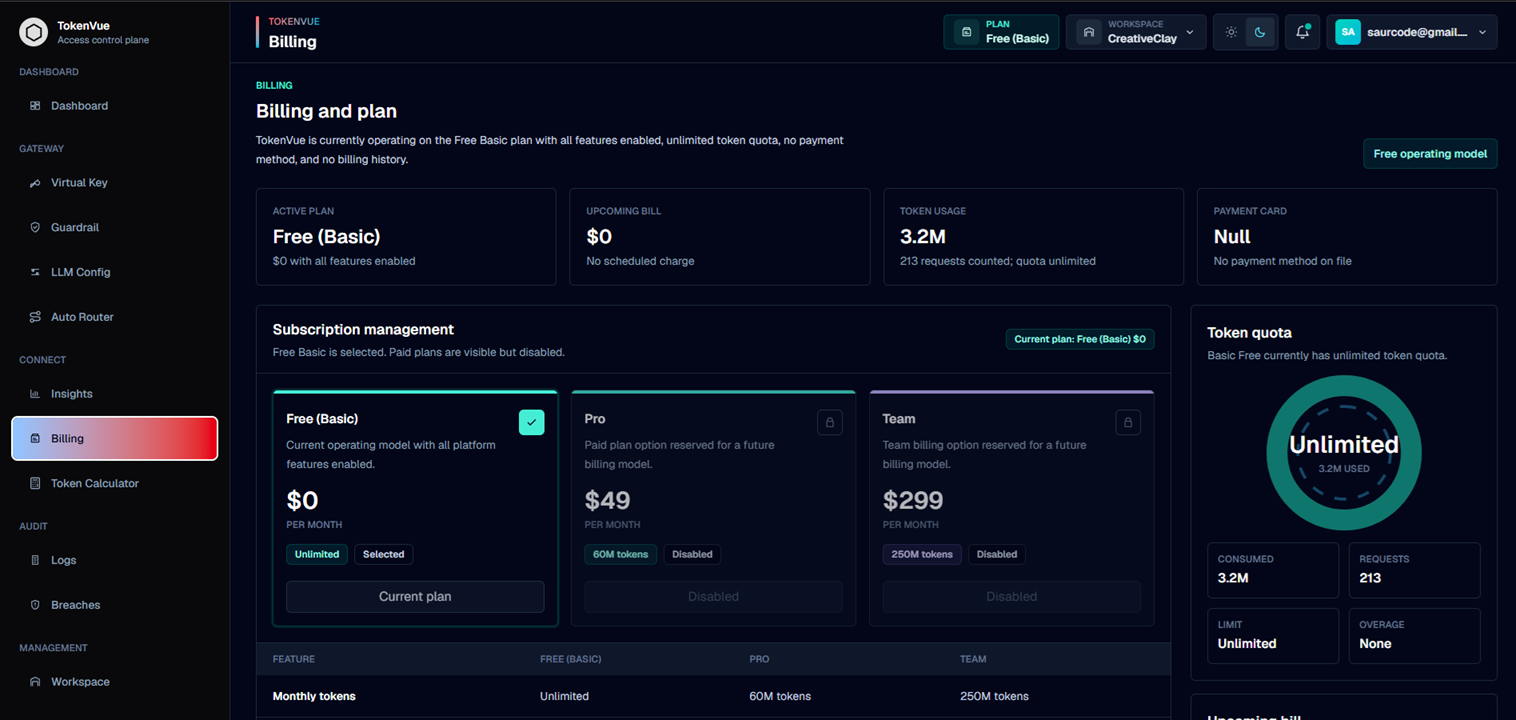Click the Limit Unlimited tile
This screenshot has height=720, width=1516.
1273,636
